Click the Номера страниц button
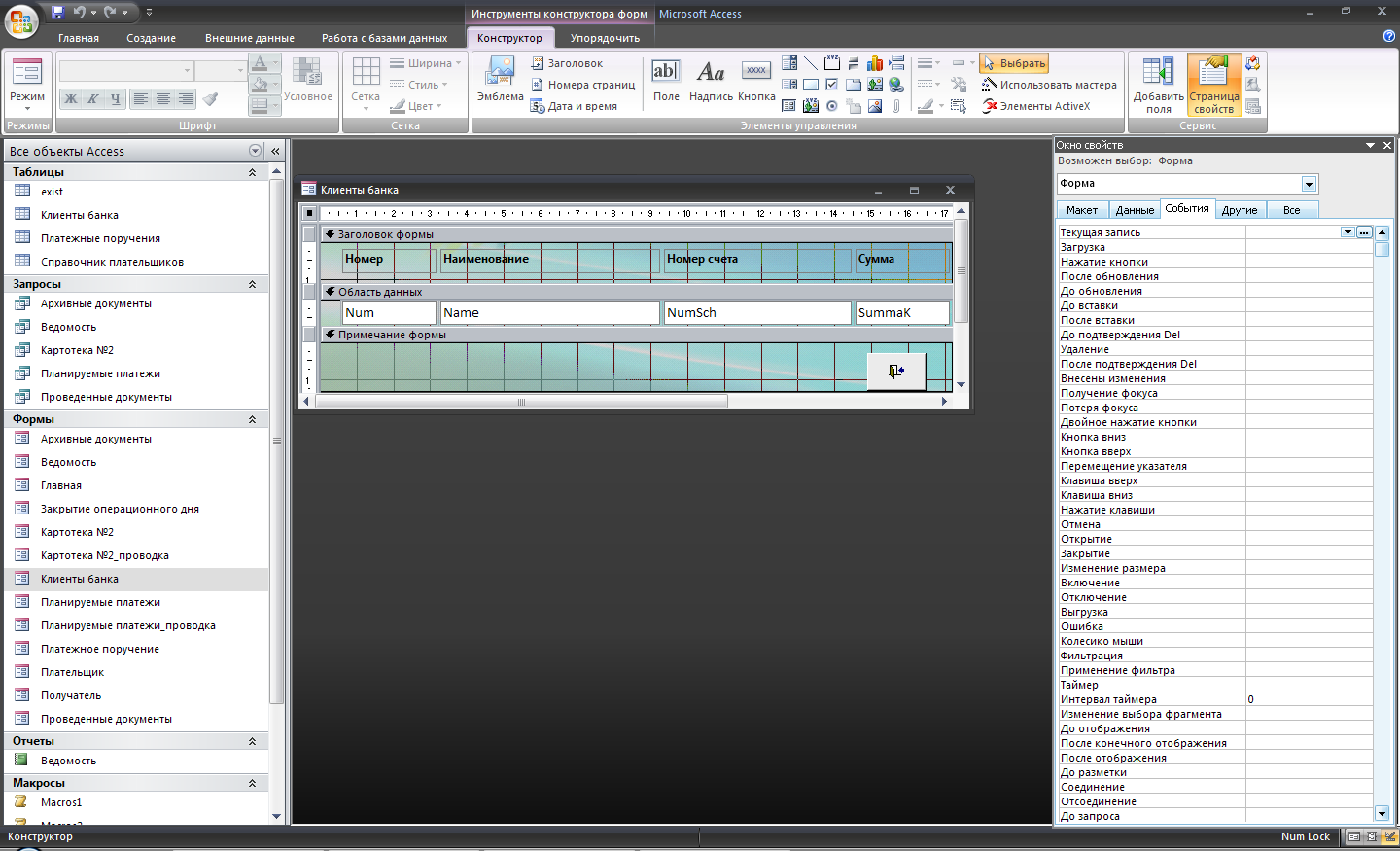1400x851 pixels. click(x=582, y=85)
